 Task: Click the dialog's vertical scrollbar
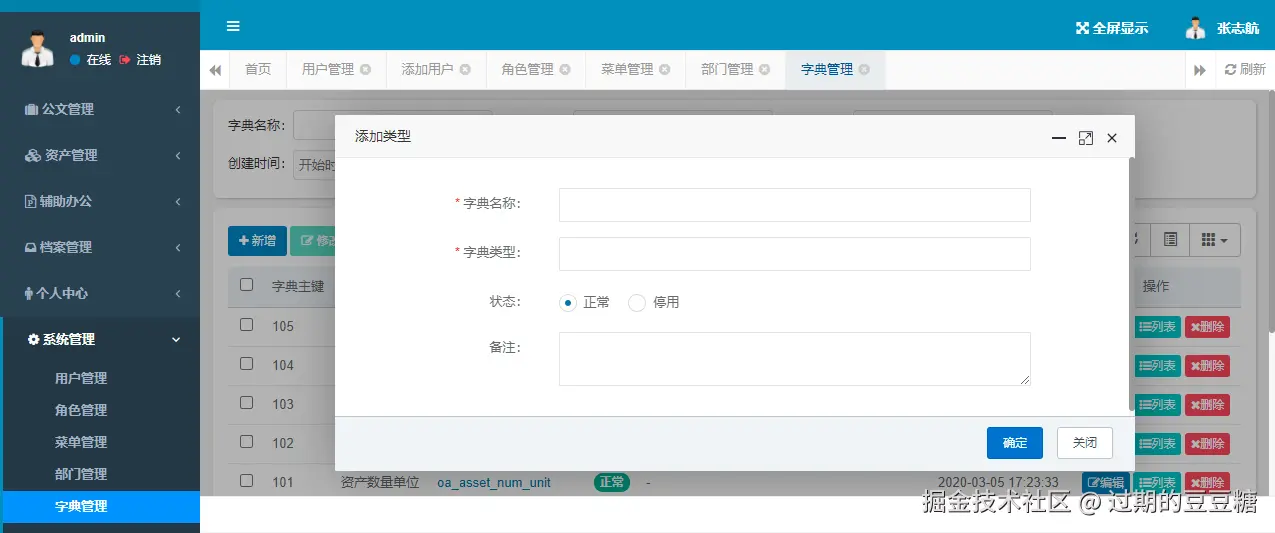(1132, 285)
